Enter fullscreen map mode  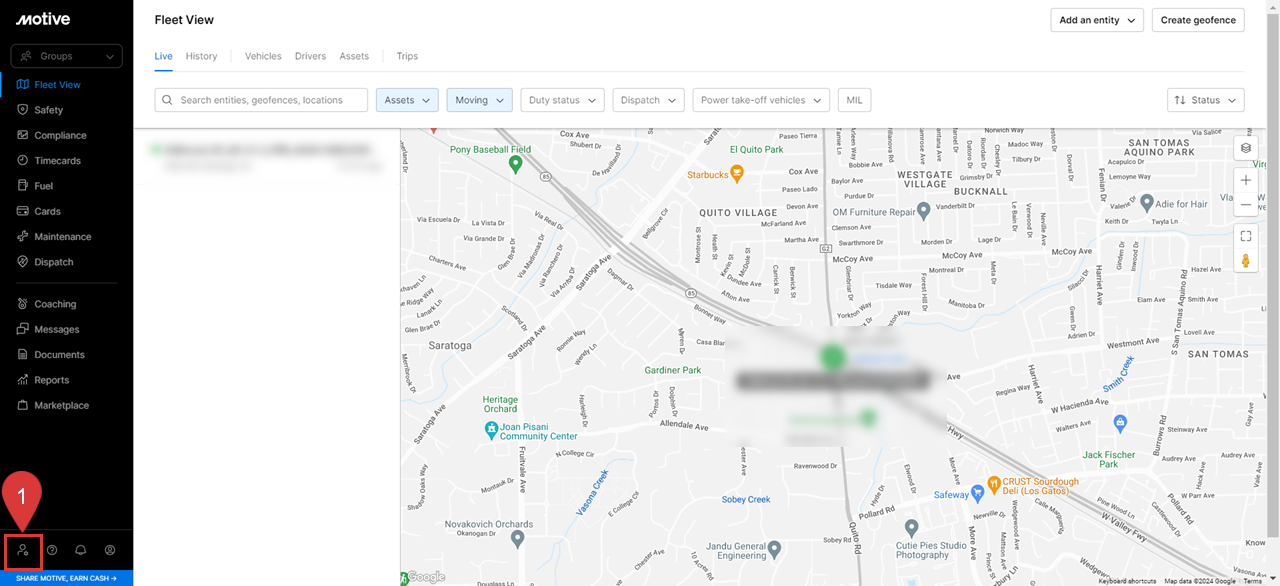(1245, 235)
